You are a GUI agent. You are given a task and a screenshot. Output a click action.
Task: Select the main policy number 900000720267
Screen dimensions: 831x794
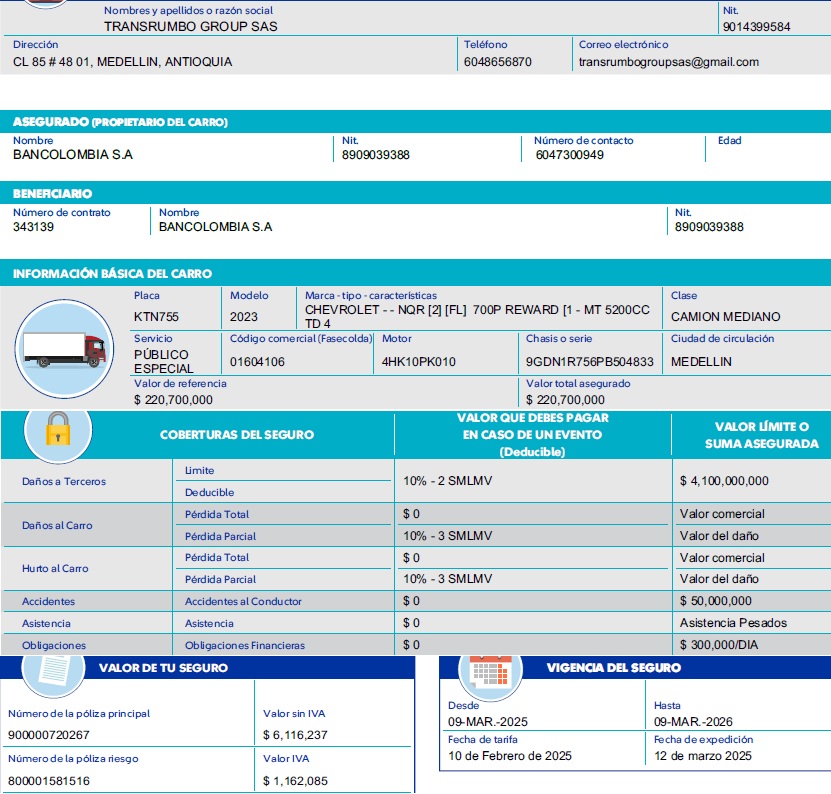click(49, 735)
